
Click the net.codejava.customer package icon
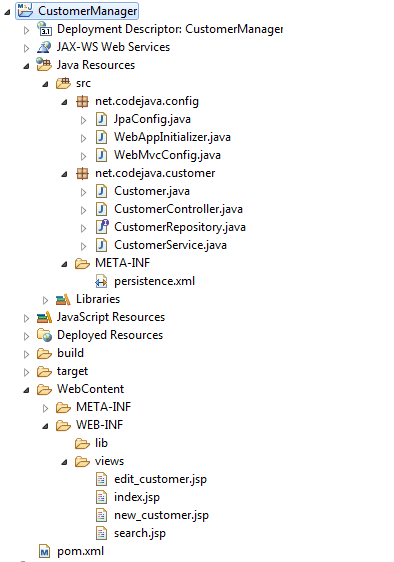pos(82,173)
